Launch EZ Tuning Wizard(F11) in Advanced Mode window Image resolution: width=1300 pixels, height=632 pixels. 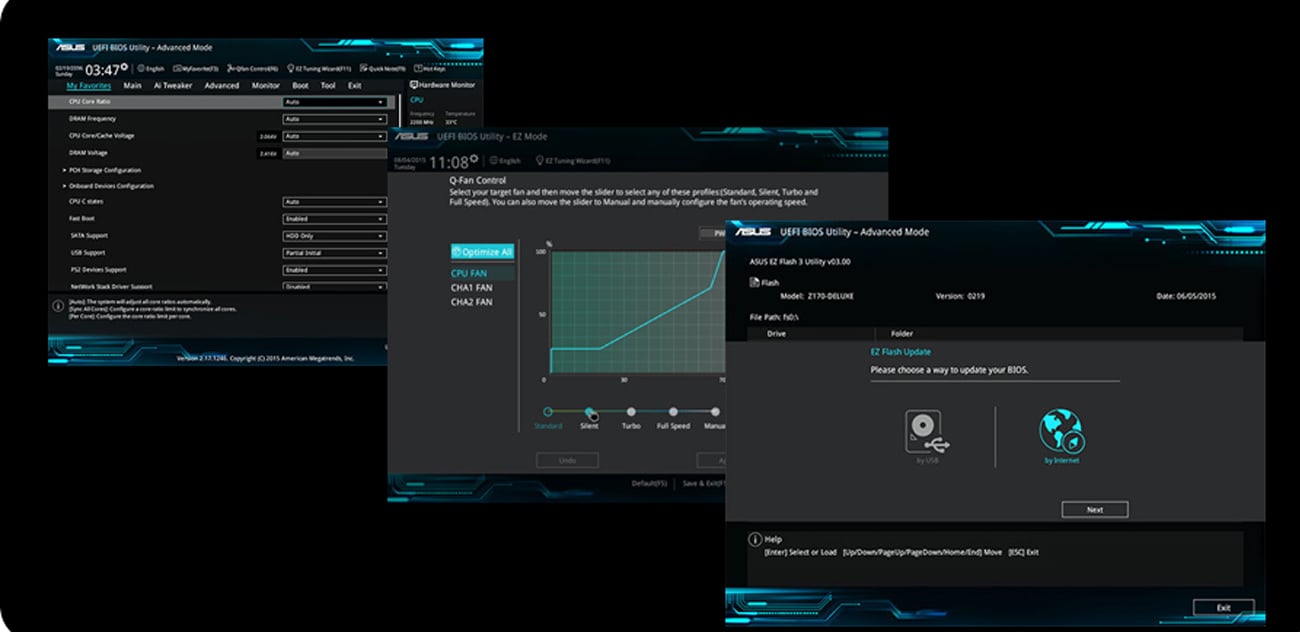point(318,69)
